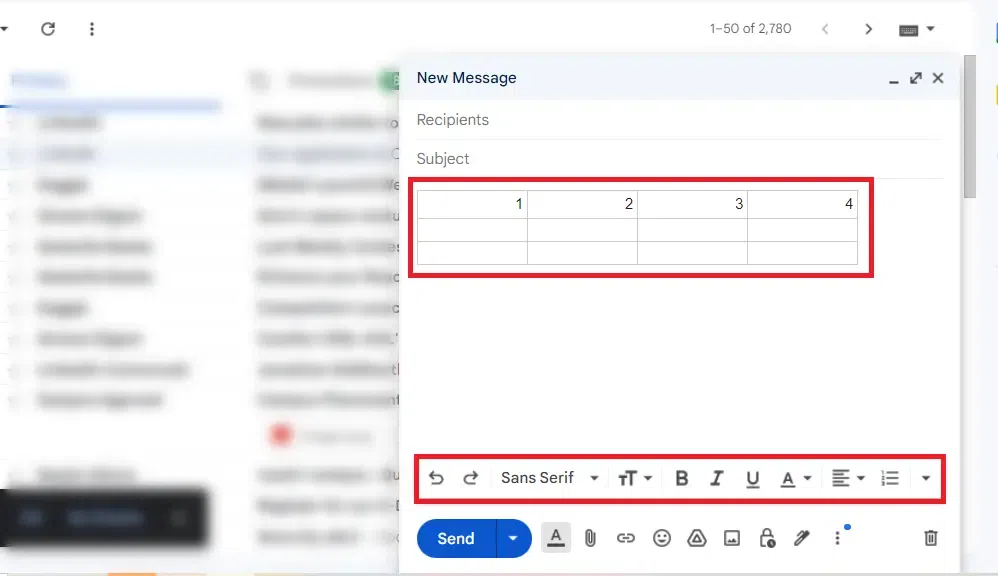Click the Recipients field
Screen dimensions: 998x576
point(678,120)
